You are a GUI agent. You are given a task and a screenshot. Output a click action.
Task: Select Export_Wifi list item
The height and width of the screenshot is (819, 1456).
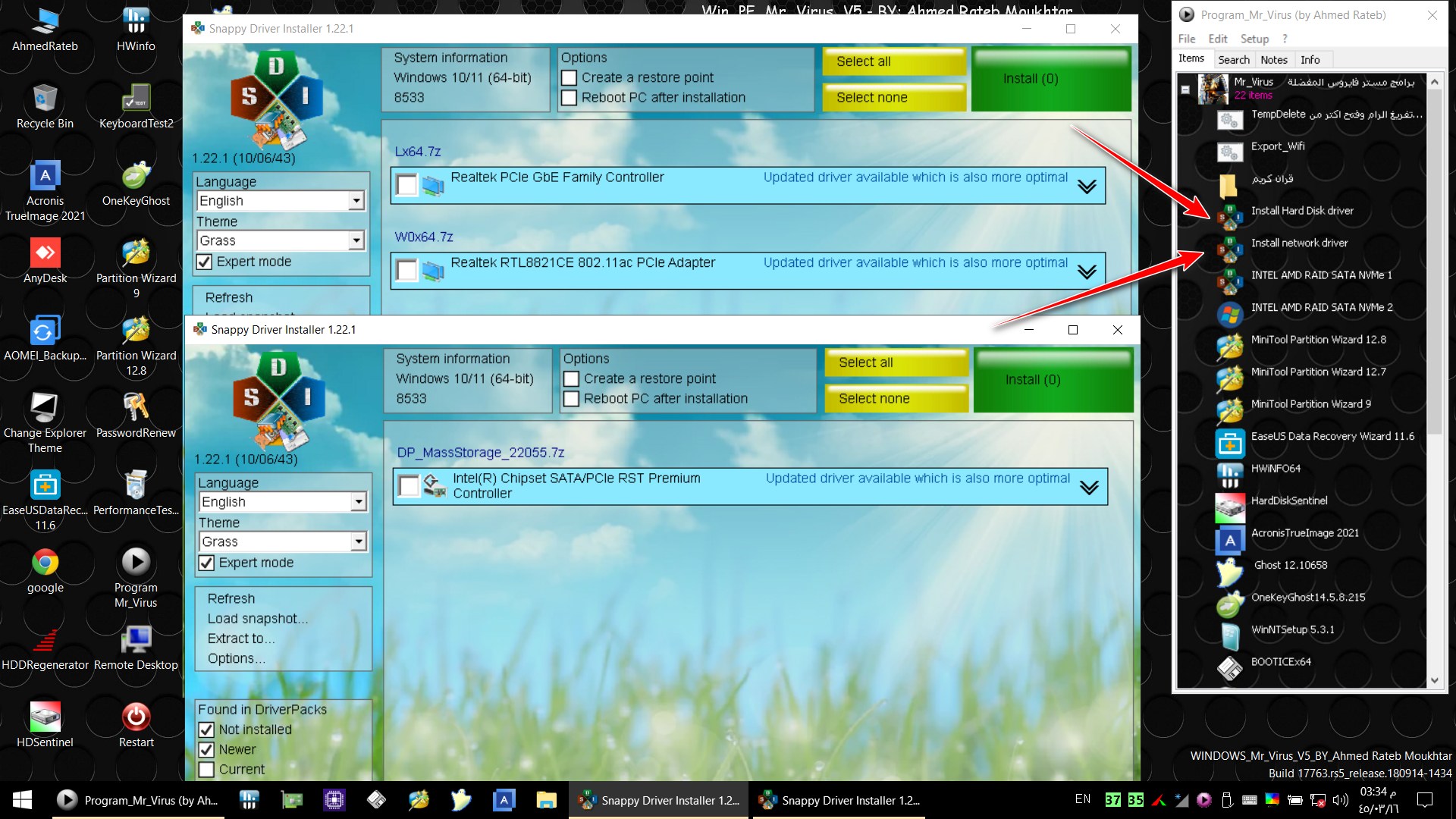point(1278,146)
